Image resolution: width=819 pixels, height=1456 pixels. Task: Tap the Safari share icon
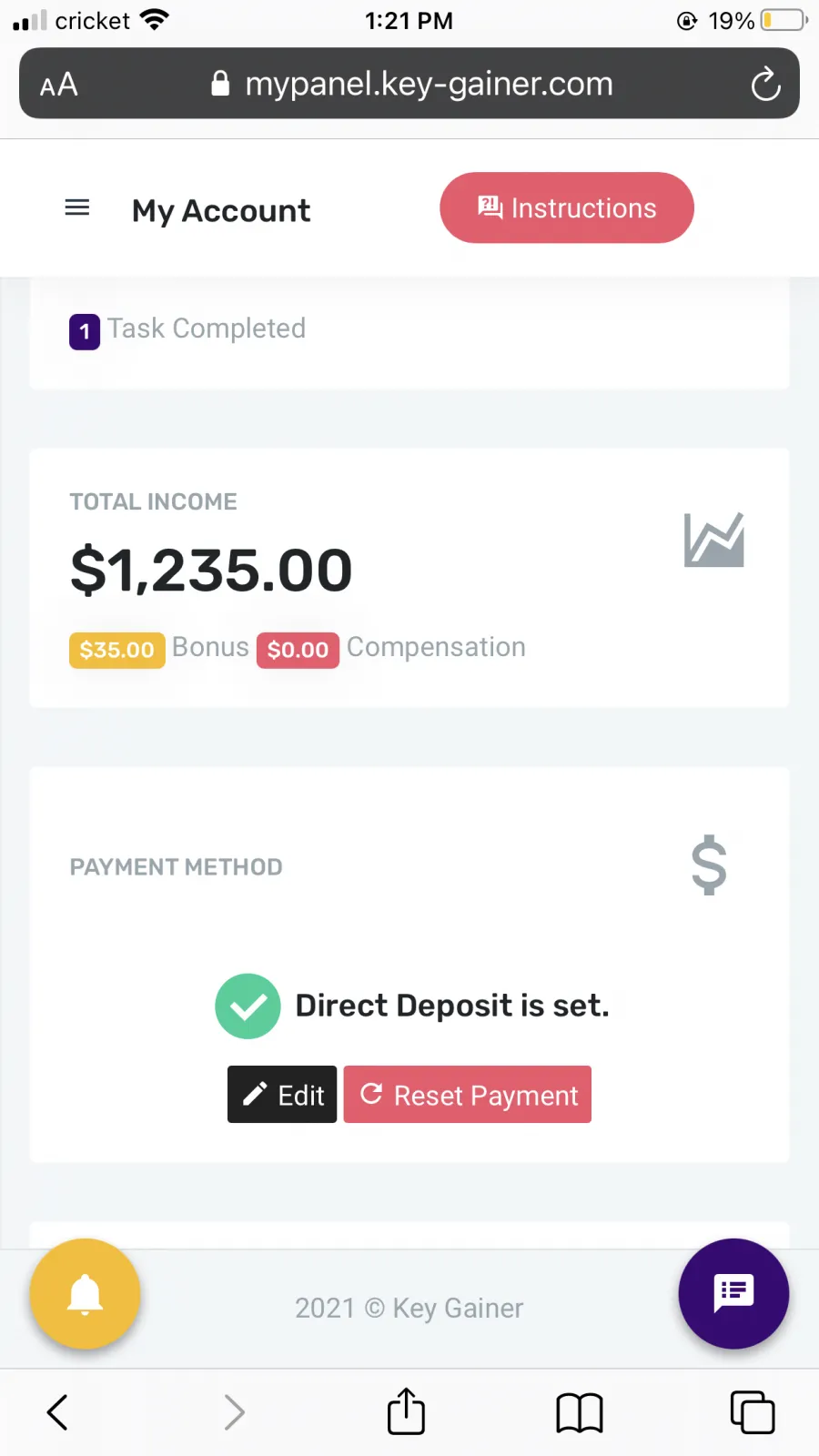406,1411
